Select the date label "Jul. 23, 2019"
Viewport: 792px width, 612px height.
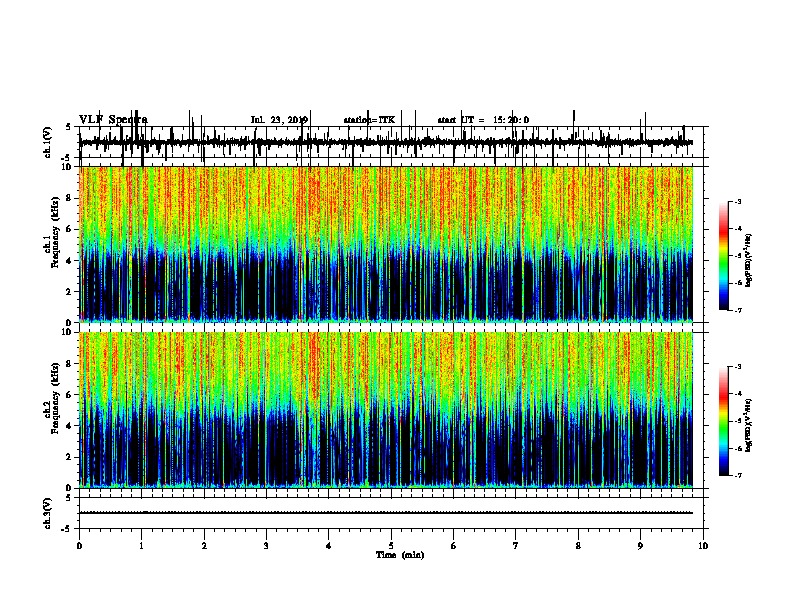click(x=279, y=120)
